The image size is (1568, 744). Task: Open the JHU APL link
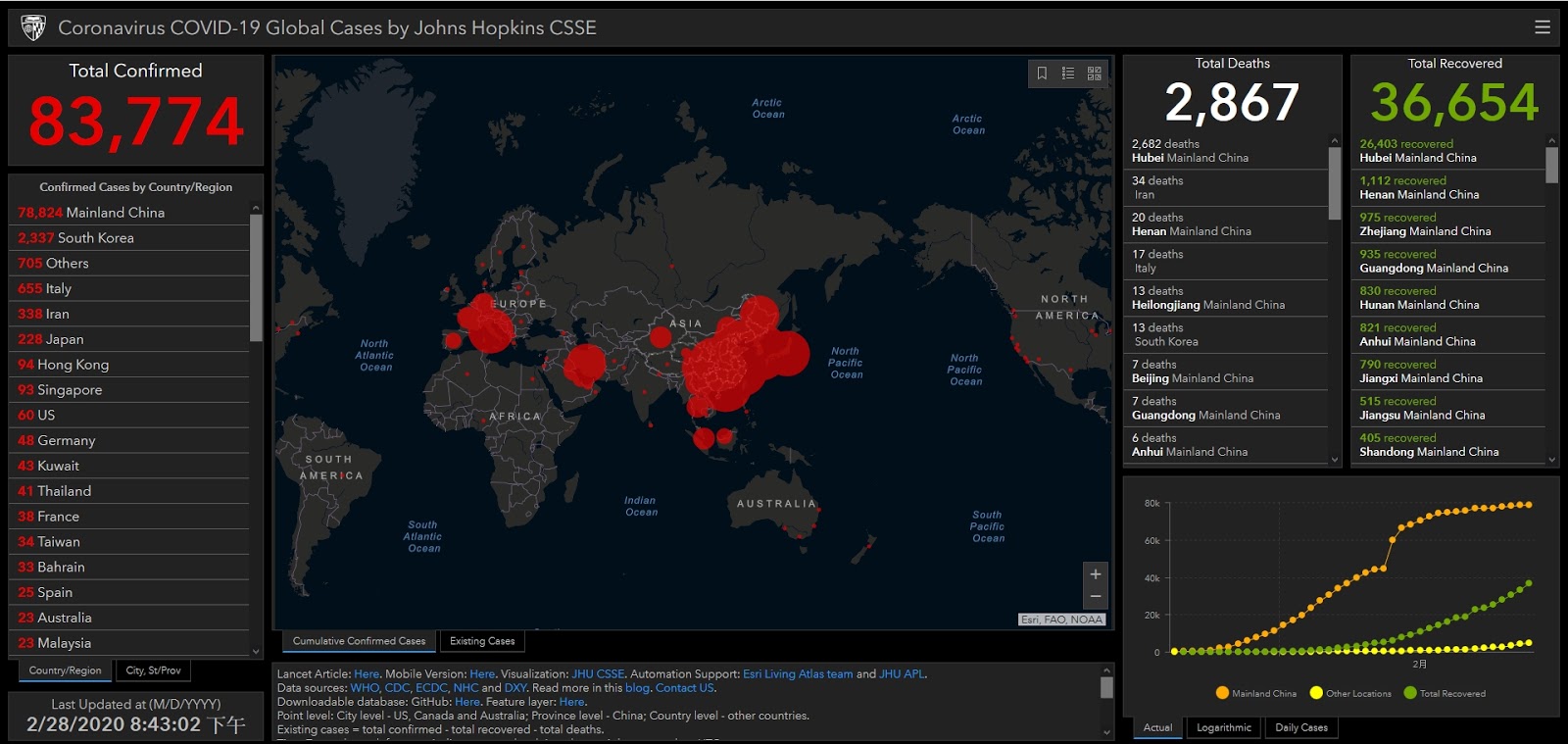pos(902,674)
